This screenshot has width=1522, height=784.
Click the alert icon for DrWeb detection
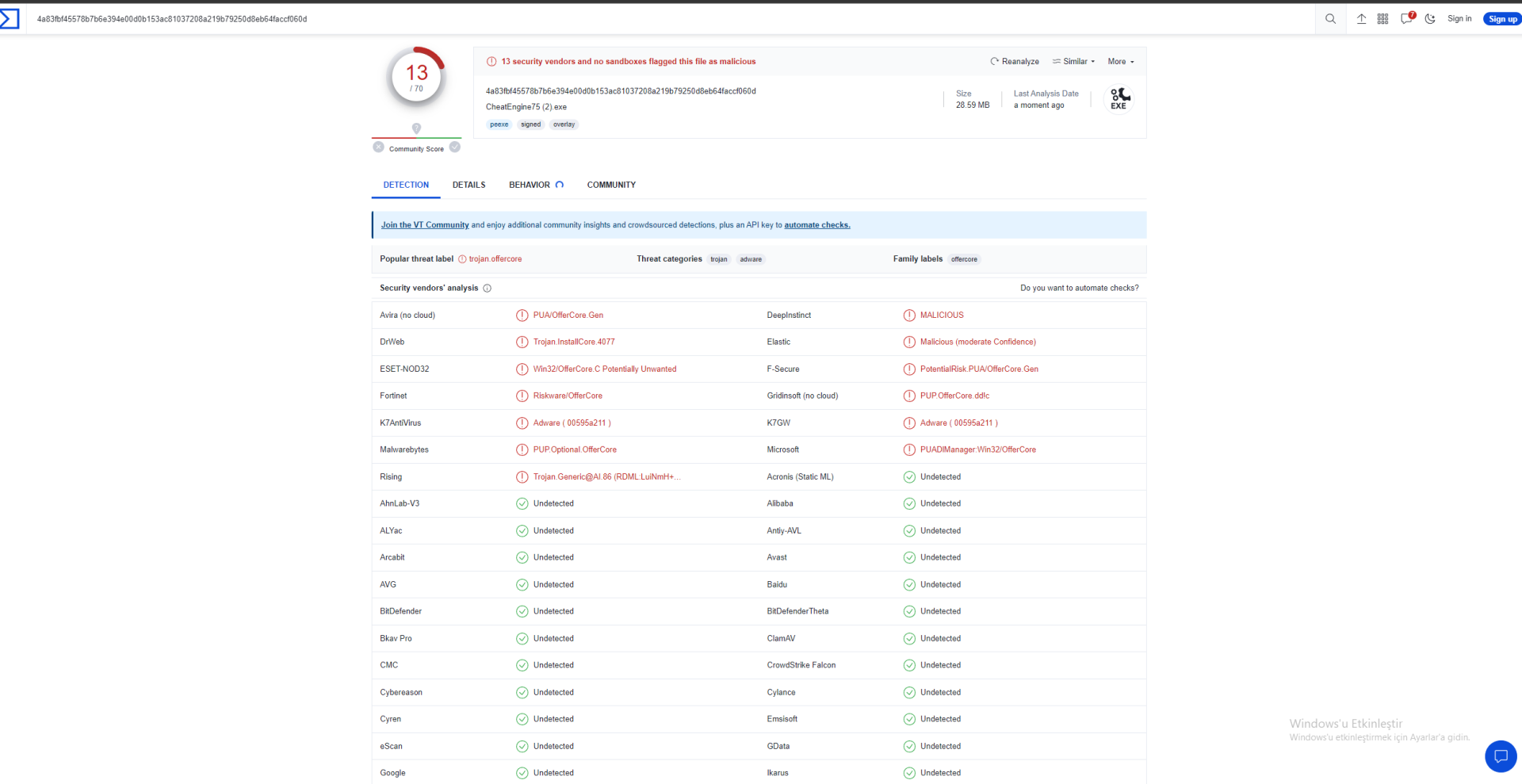522,342
